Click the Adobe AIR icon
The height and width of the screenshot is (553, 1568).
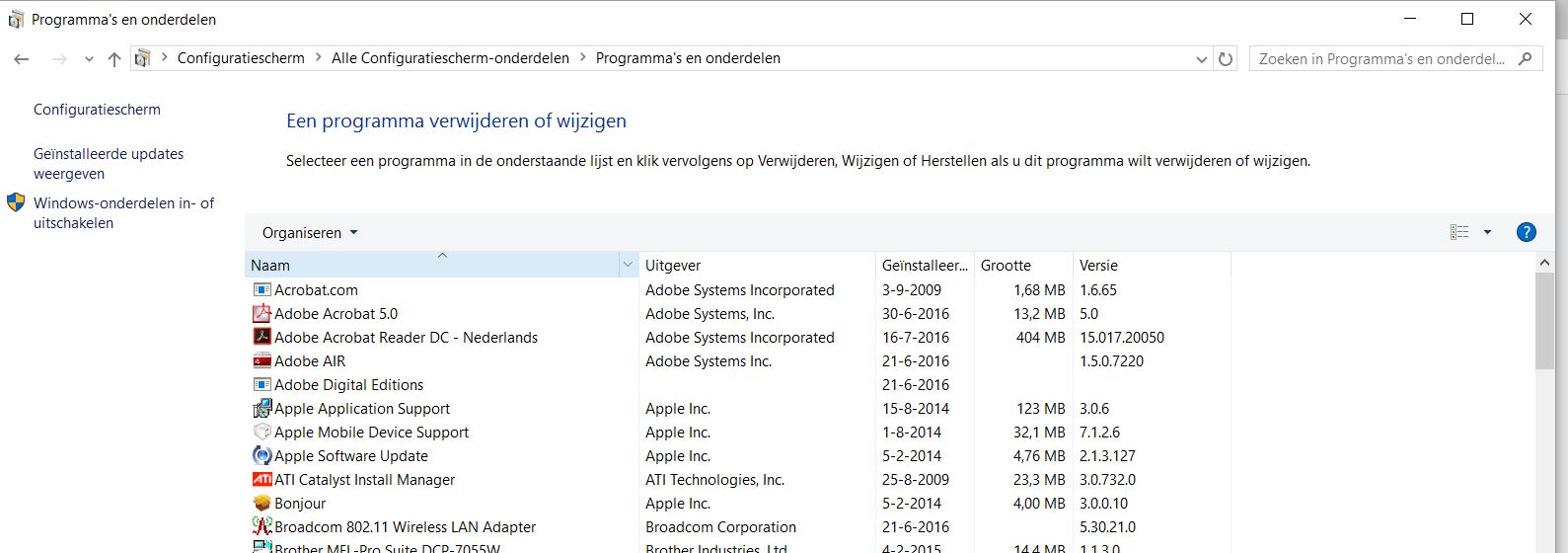pos(261,360)
